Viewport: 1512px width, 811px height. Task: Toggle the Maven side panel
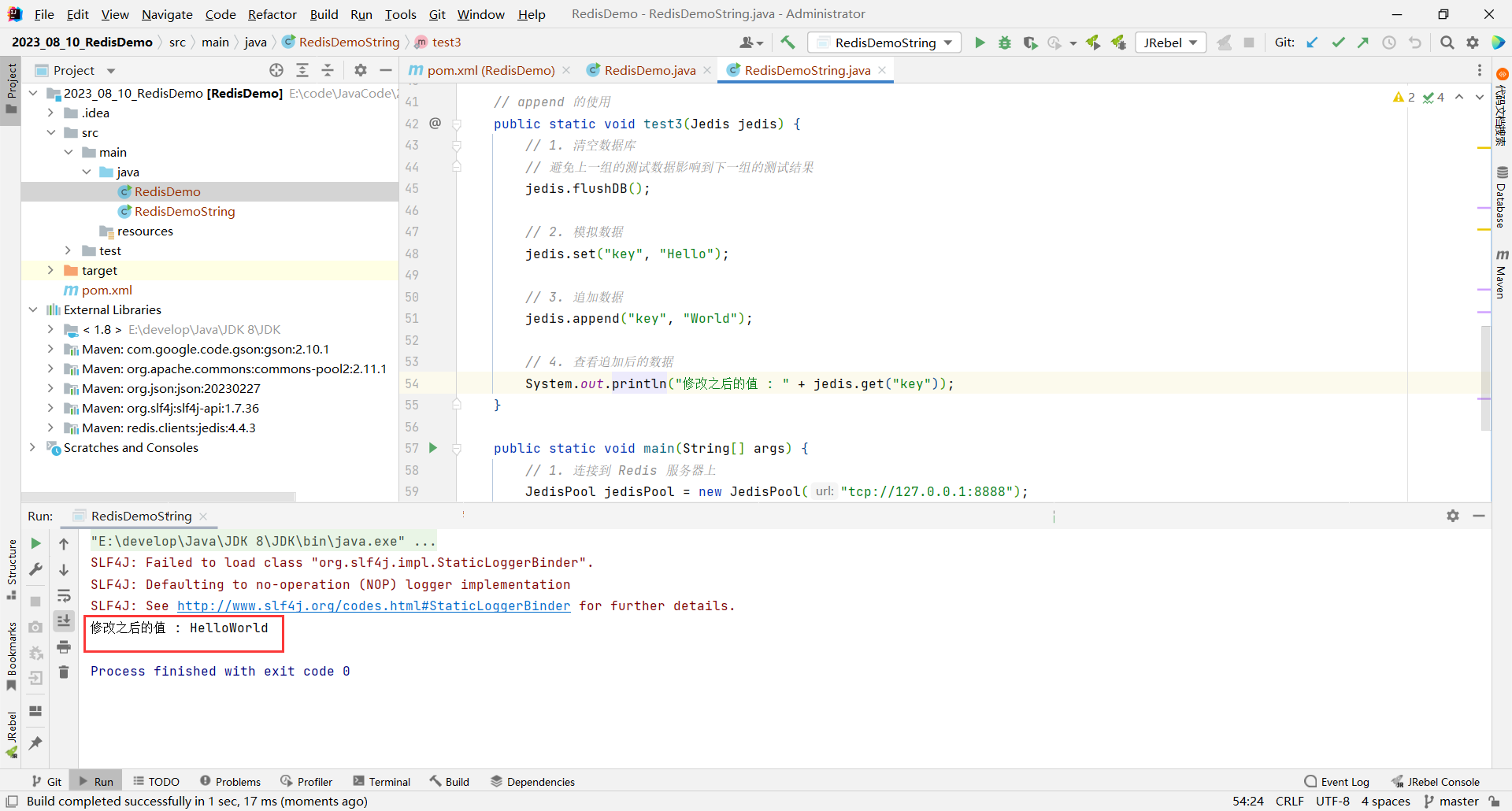tap(1502, 274)
